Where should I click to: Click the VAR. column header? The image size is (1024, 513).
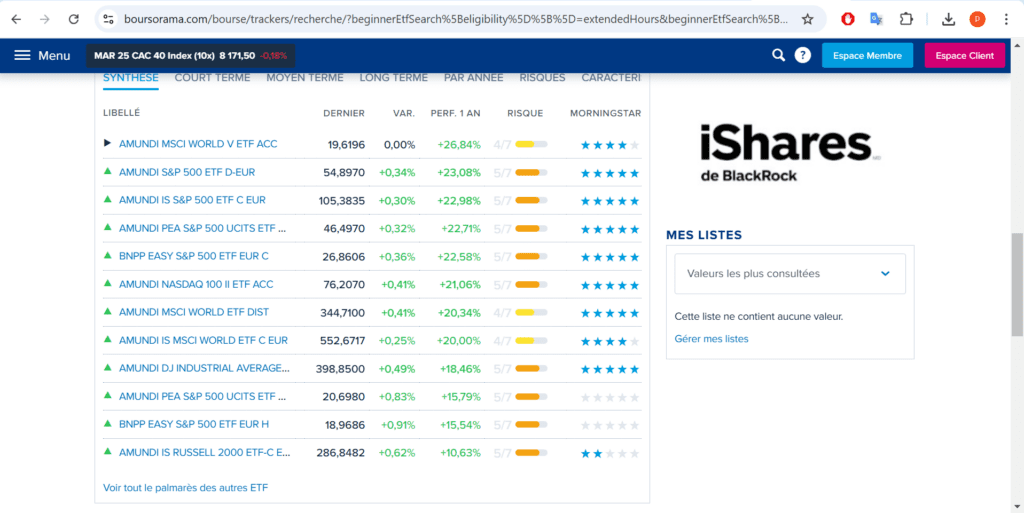tap(404, 113)
